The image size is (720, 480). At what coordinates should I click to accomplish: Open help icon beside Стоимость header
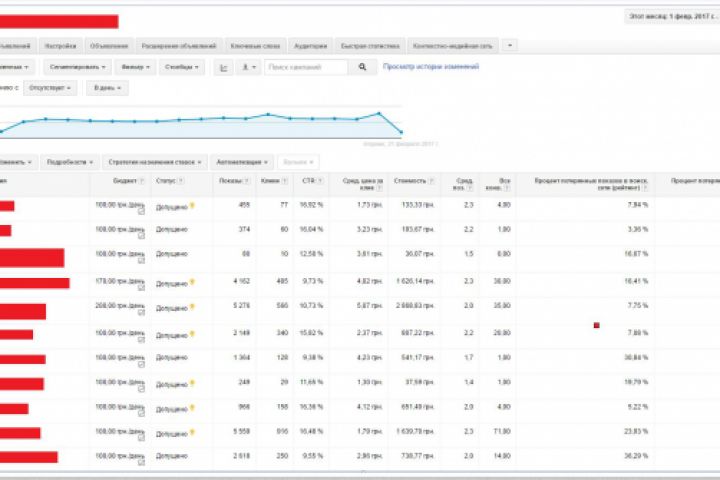[x=431, y=181]
